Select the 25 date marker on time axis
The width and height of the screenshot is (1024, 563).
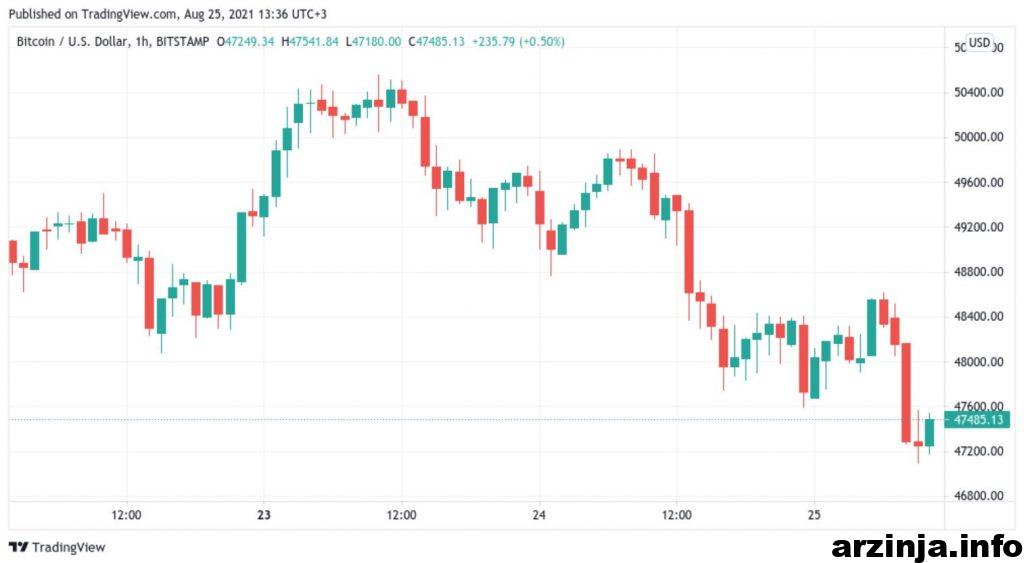click(x=814, y=515)
